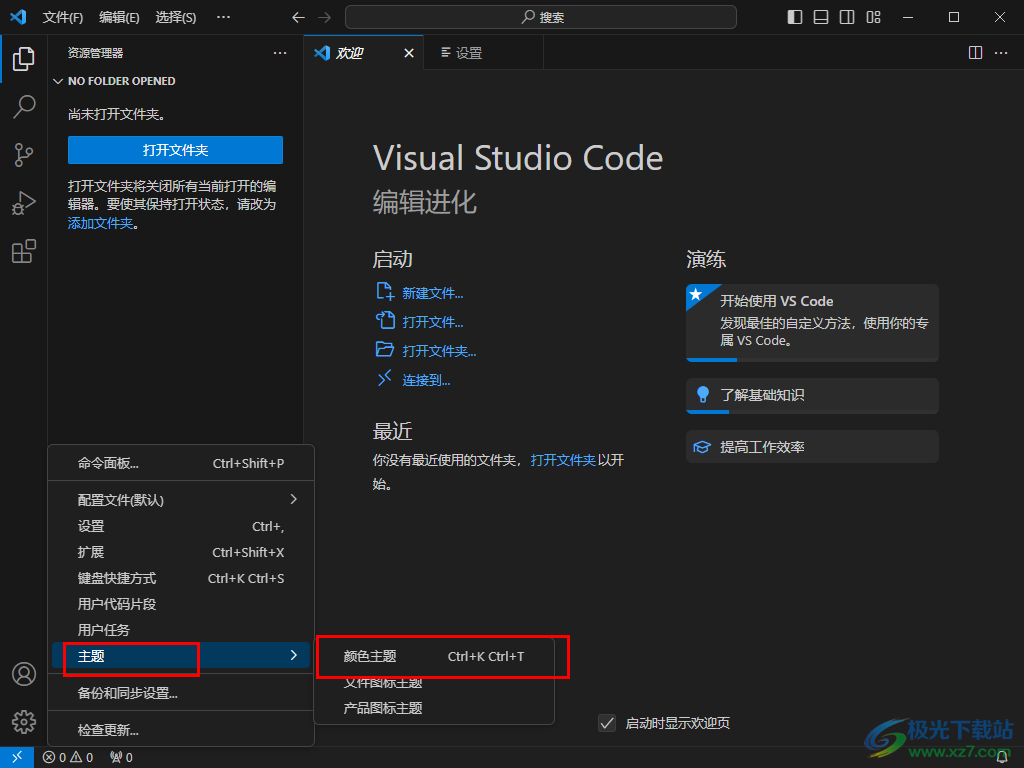Image resolution: width=1024 pixels, height=768 pixels.
Task: Click the 打开文件... link
Action: 432,322
